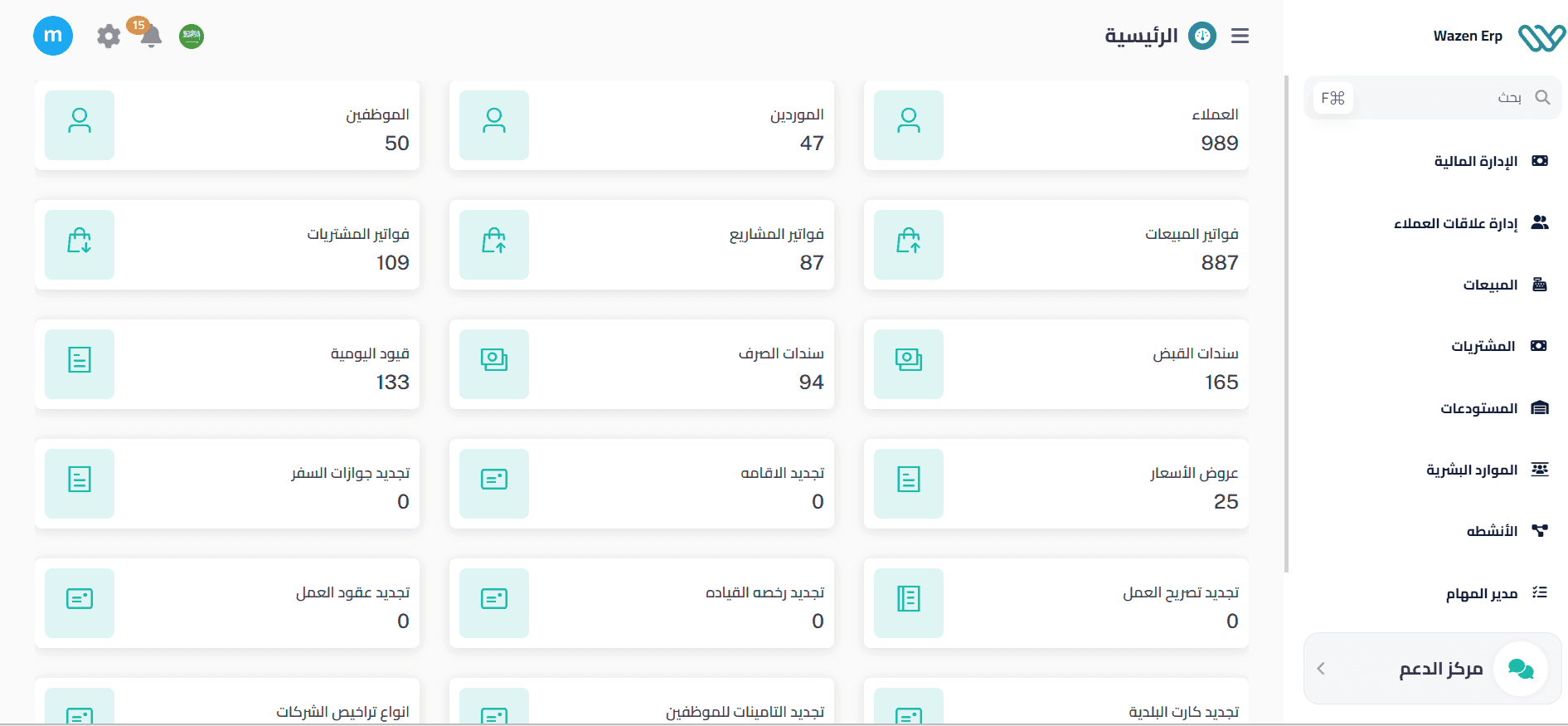Click the dashboard icon beside الرئيسية title
This screenshot has height=726, width=1568.
click(1202, 36)
